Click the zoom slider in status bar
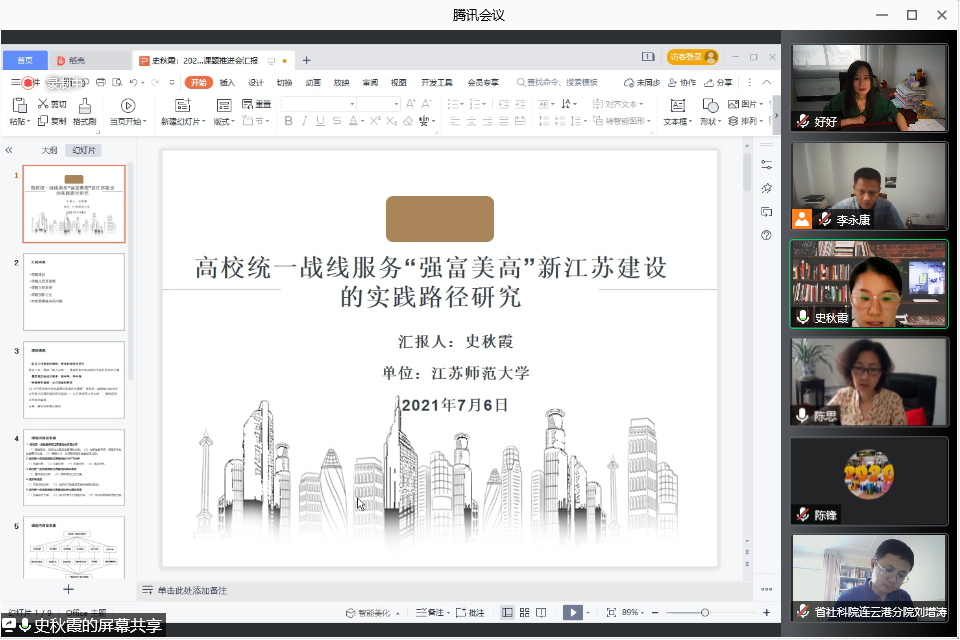The width and height of the screenshot is (960, 640). coord(705,612)
